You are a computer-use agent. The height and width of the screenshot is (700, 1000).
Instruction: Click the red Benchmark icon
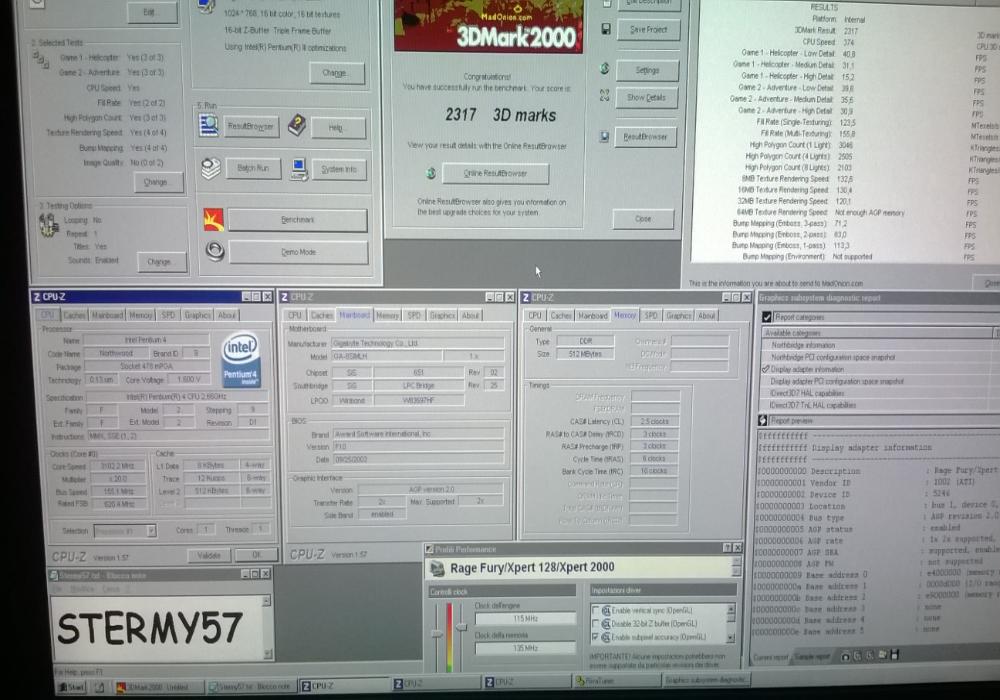coord(213,219)
